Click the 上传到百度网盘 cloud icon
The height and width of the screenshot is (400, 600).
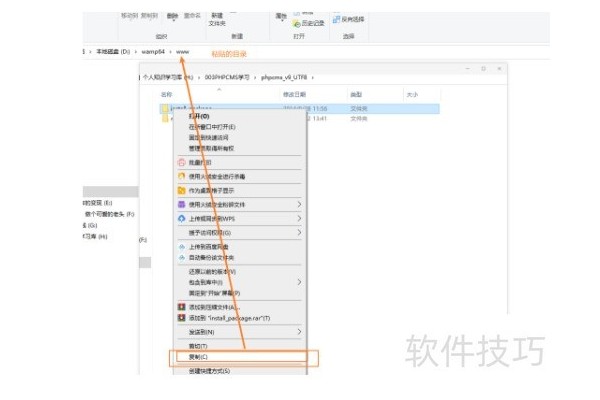pyautogui.click(x=182, y=247)
